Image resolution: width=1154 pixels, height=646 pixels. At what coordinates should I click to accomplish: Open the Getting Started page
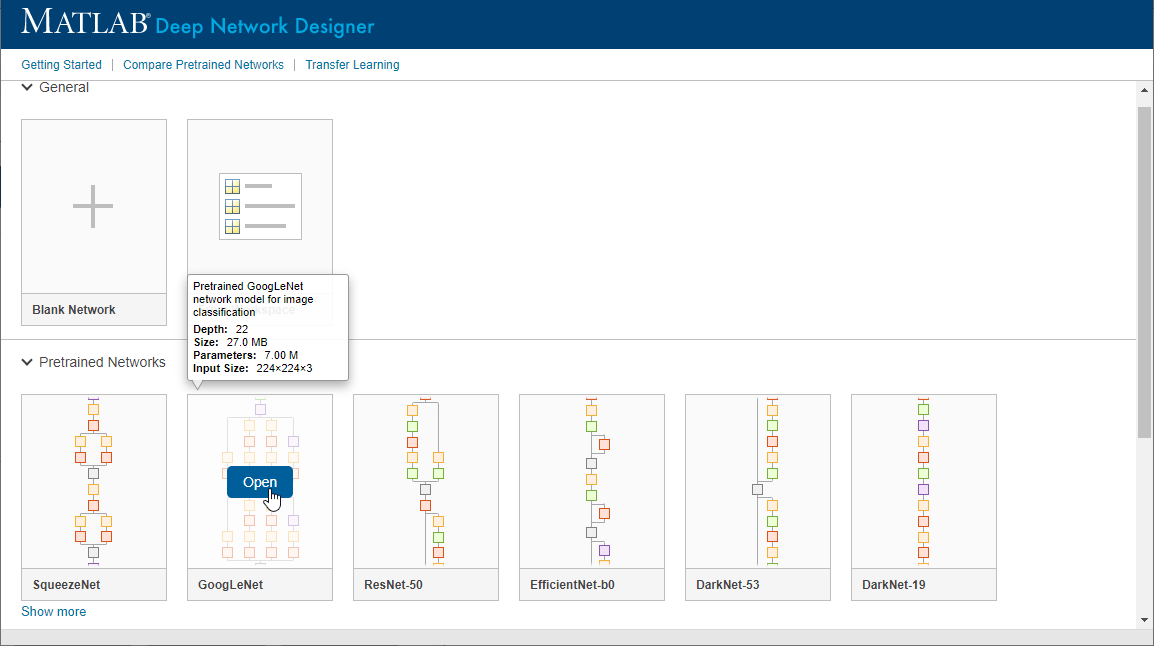point(61,65)
